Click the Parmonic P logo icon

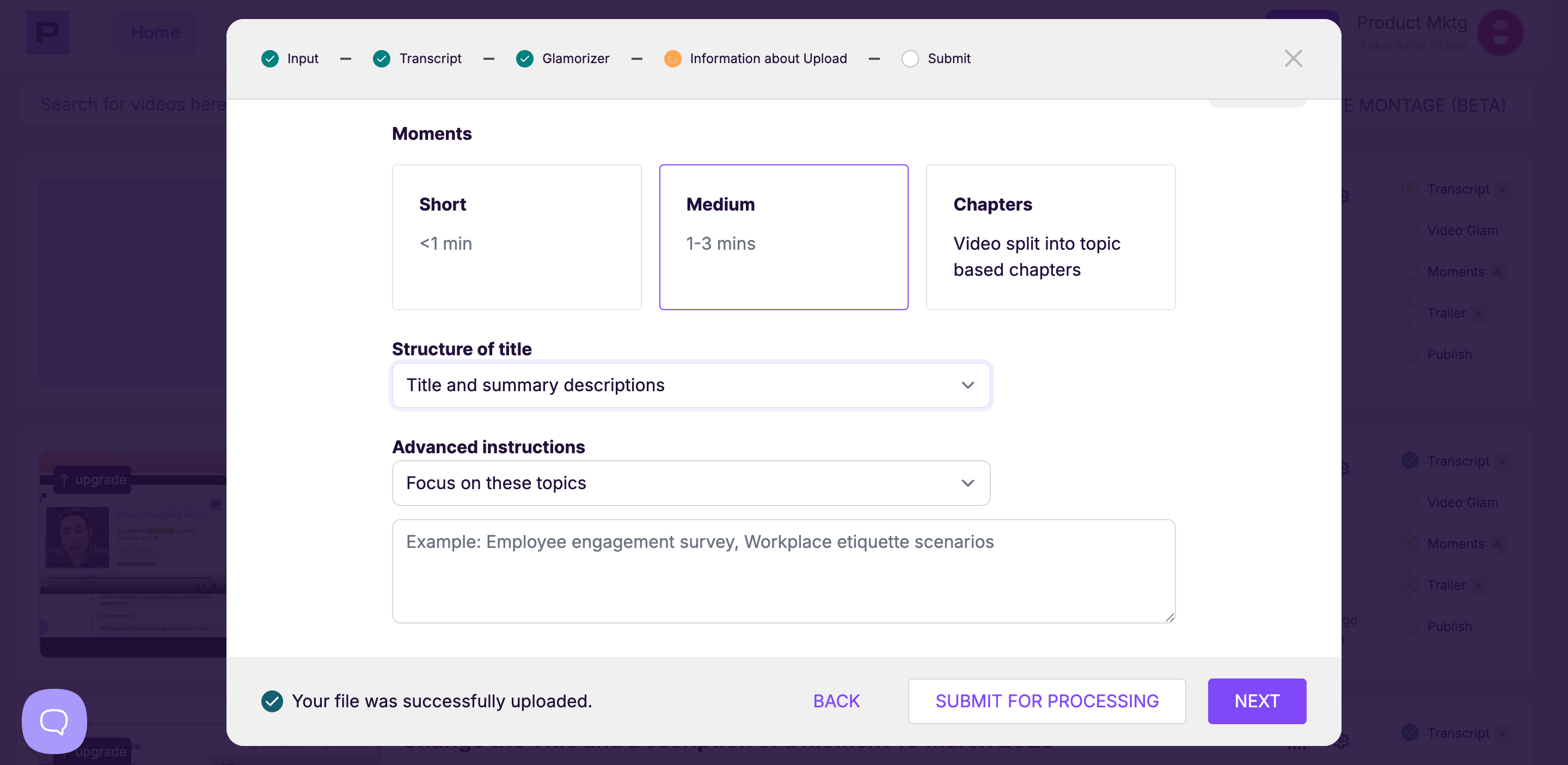tap(47, 32)
